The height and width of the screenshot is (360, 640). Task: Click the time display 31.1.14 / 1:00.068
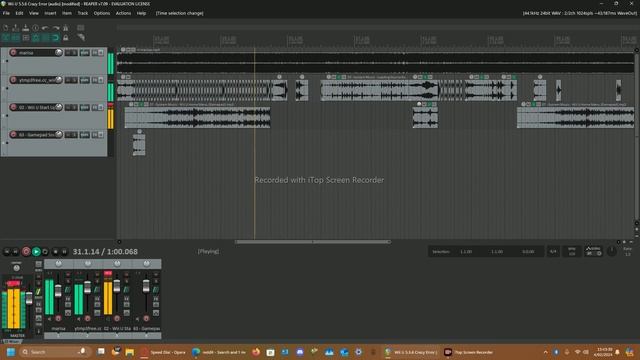click(105, 252)
